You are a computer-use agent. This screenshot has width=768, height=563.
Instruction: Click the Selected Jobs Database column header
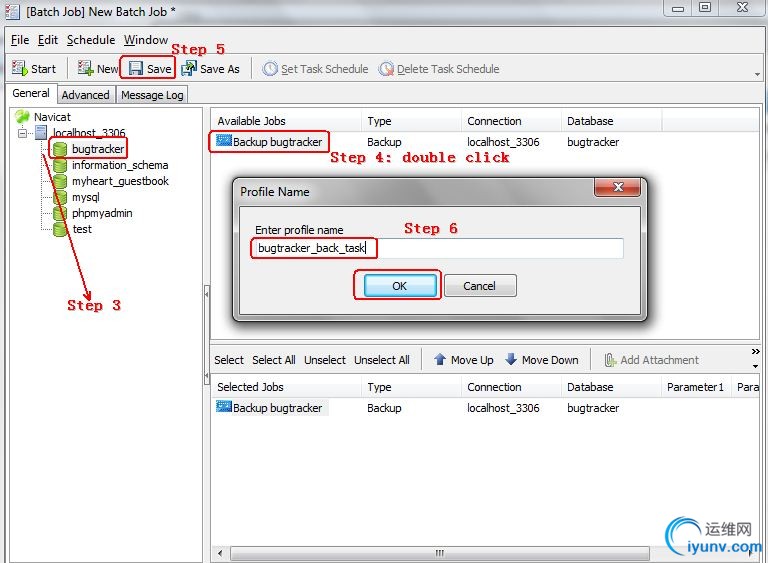(x=611, y=387)
